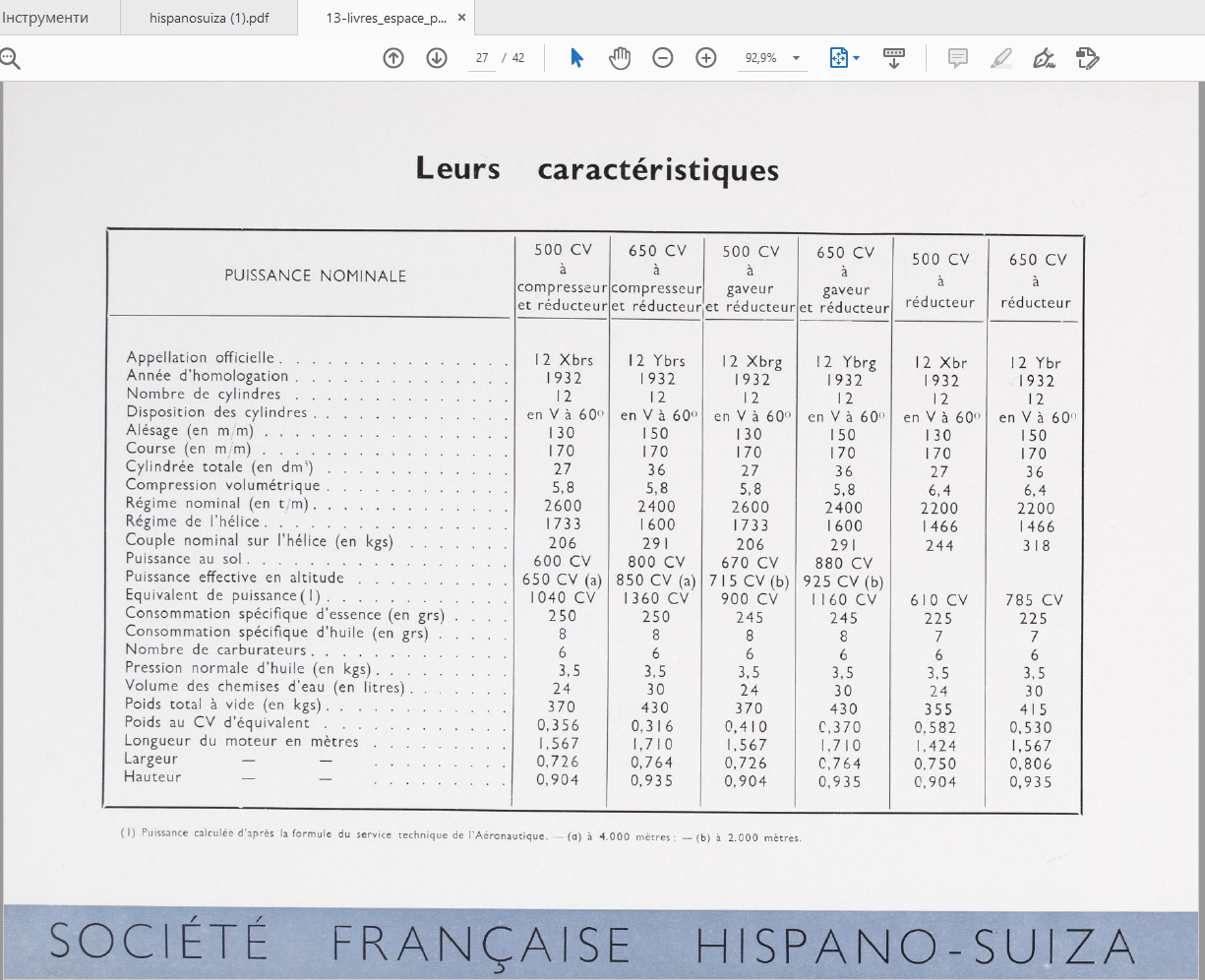1205x980 pixels.
Task: Click the "0,806" width value
Action: click(1030, 764)
